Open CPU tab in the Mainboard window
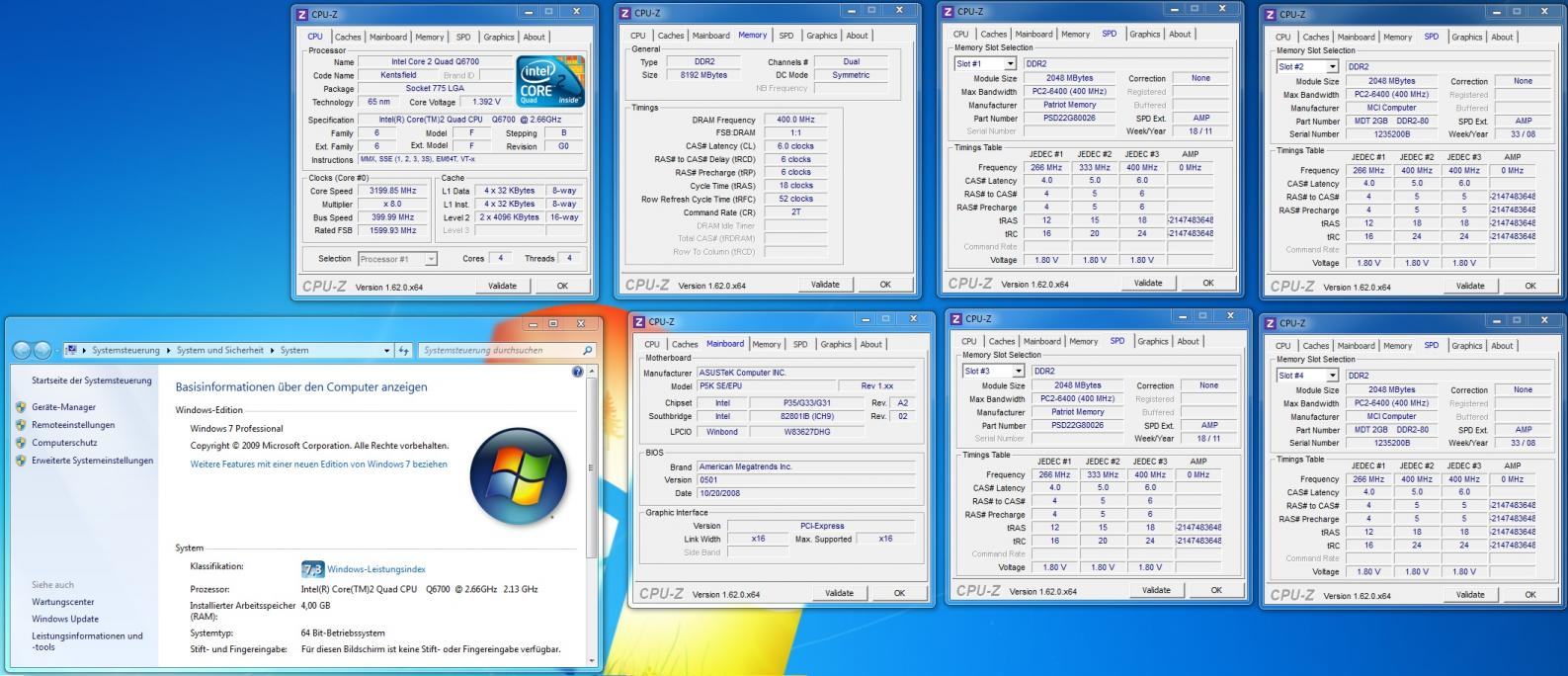The image size is (1568, 676). tap(652, 344)
